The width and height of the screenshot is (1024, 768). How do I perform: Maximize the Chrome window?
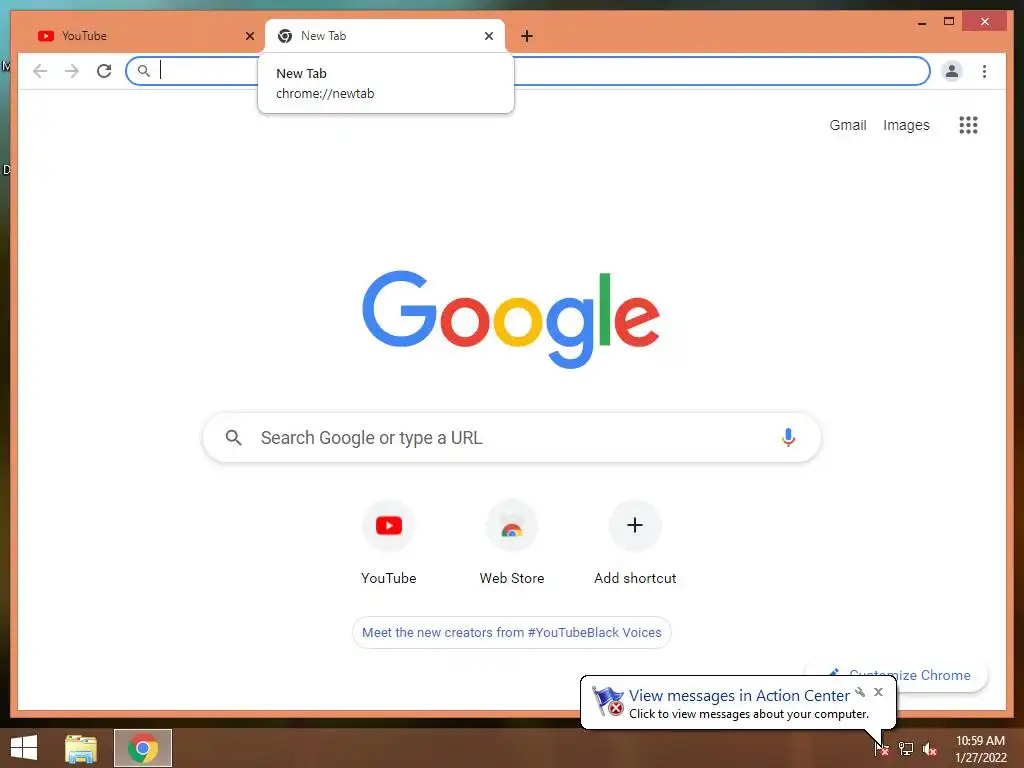949,22
